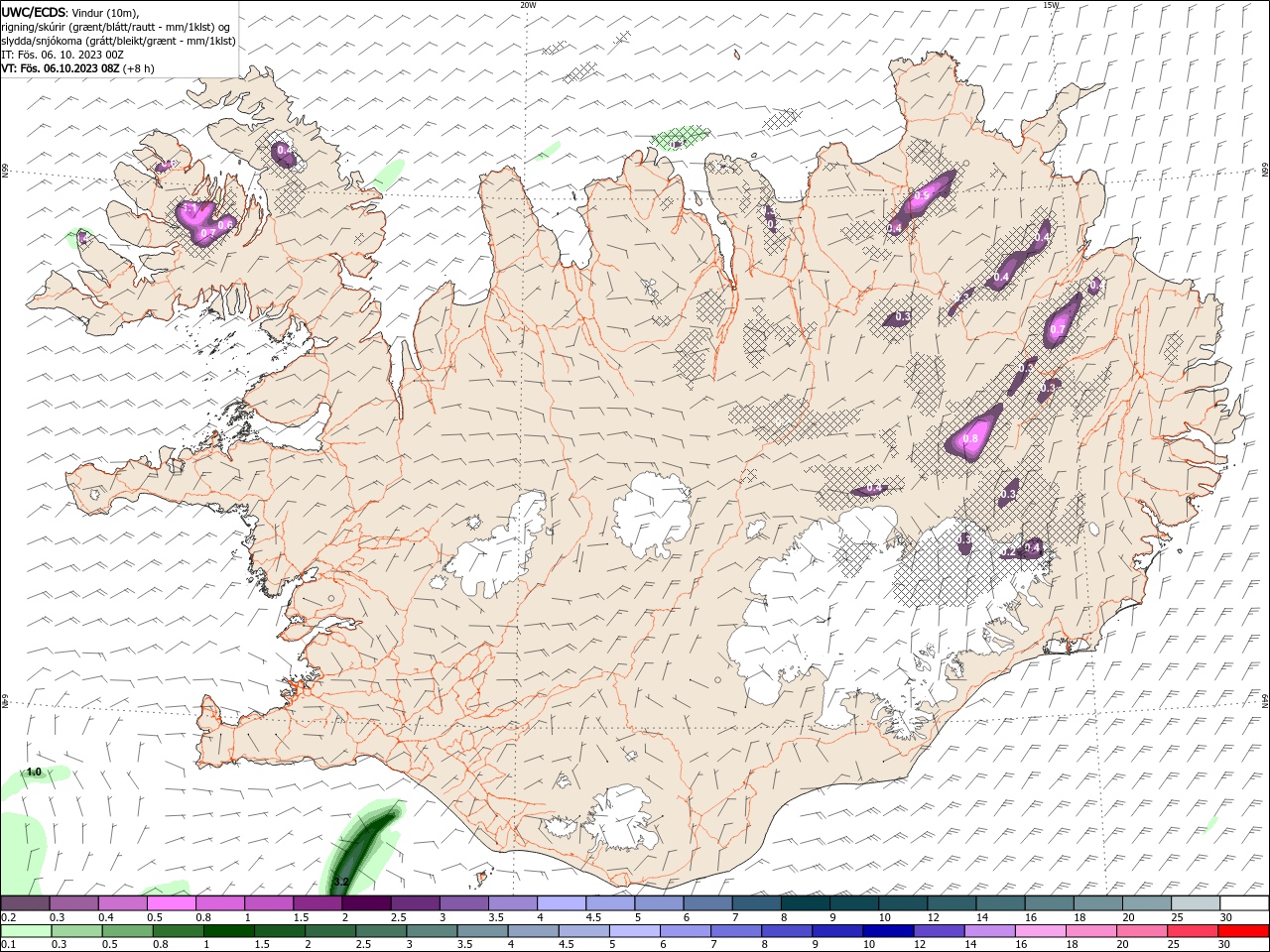Select the dark purple swatch labeled 2
Screen dimensions: 1270x952
pyautogui.click(x=366, y=903)
